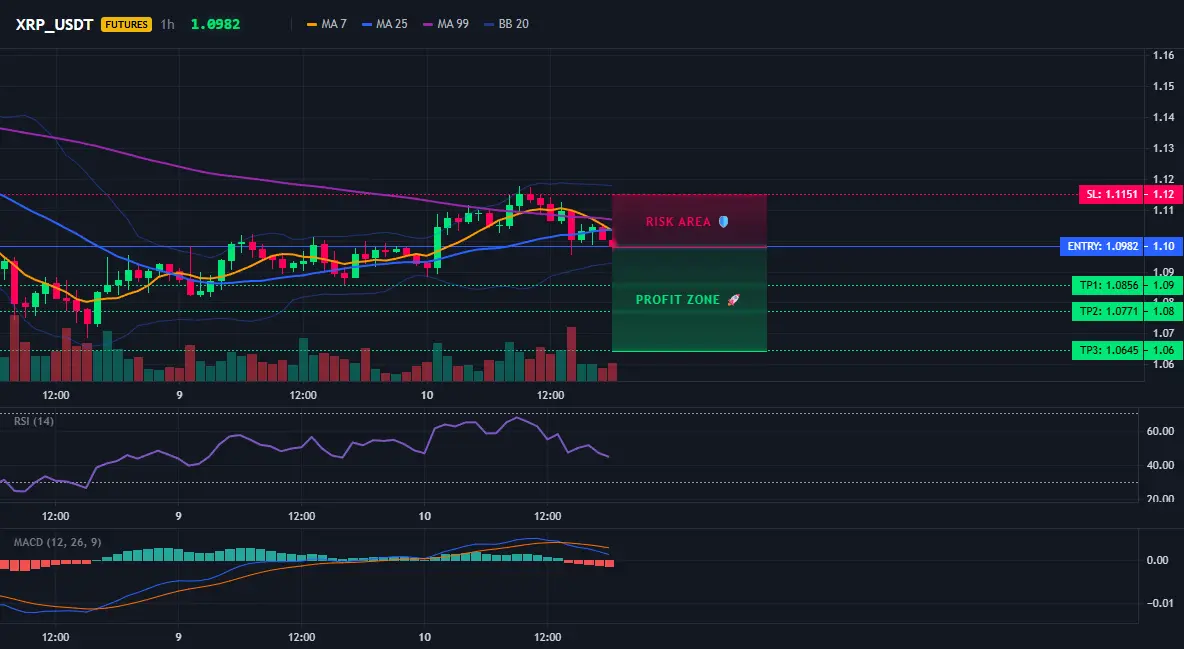Click the XRP_USDT symbol name

[54, 24]
